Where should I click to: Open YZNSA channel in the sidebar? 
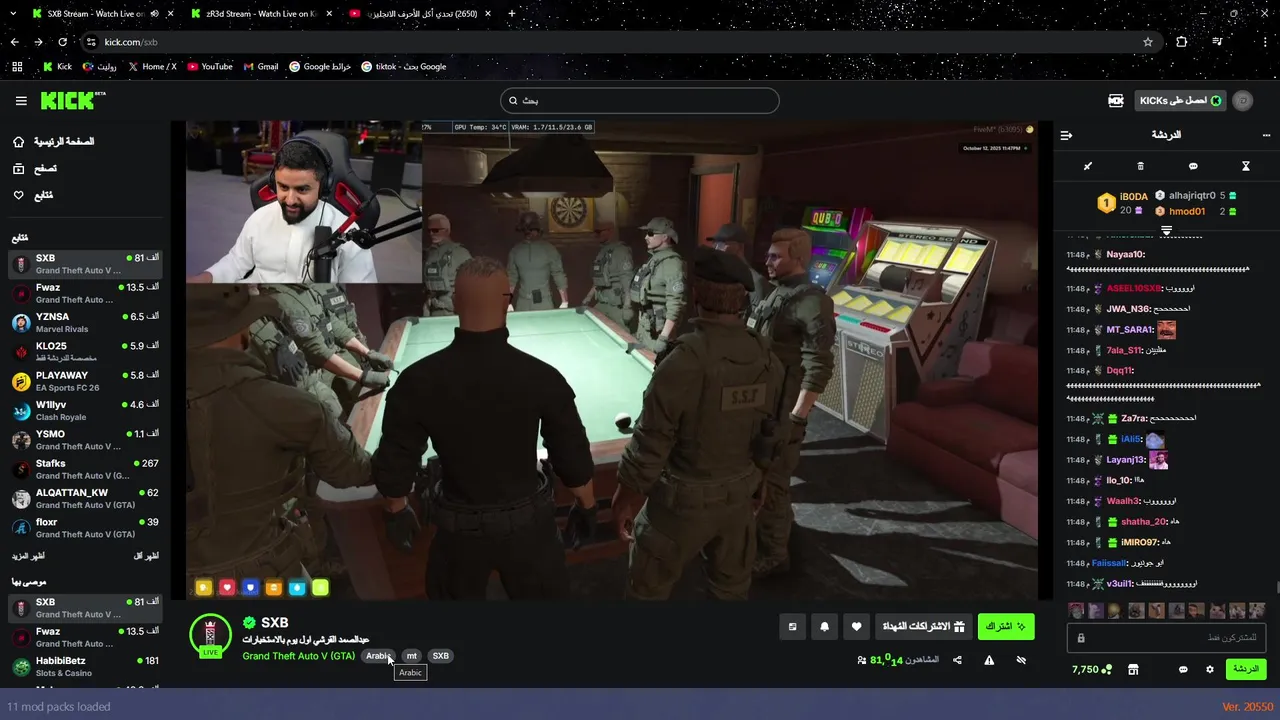pyautogui.click(x=85, y=323)
